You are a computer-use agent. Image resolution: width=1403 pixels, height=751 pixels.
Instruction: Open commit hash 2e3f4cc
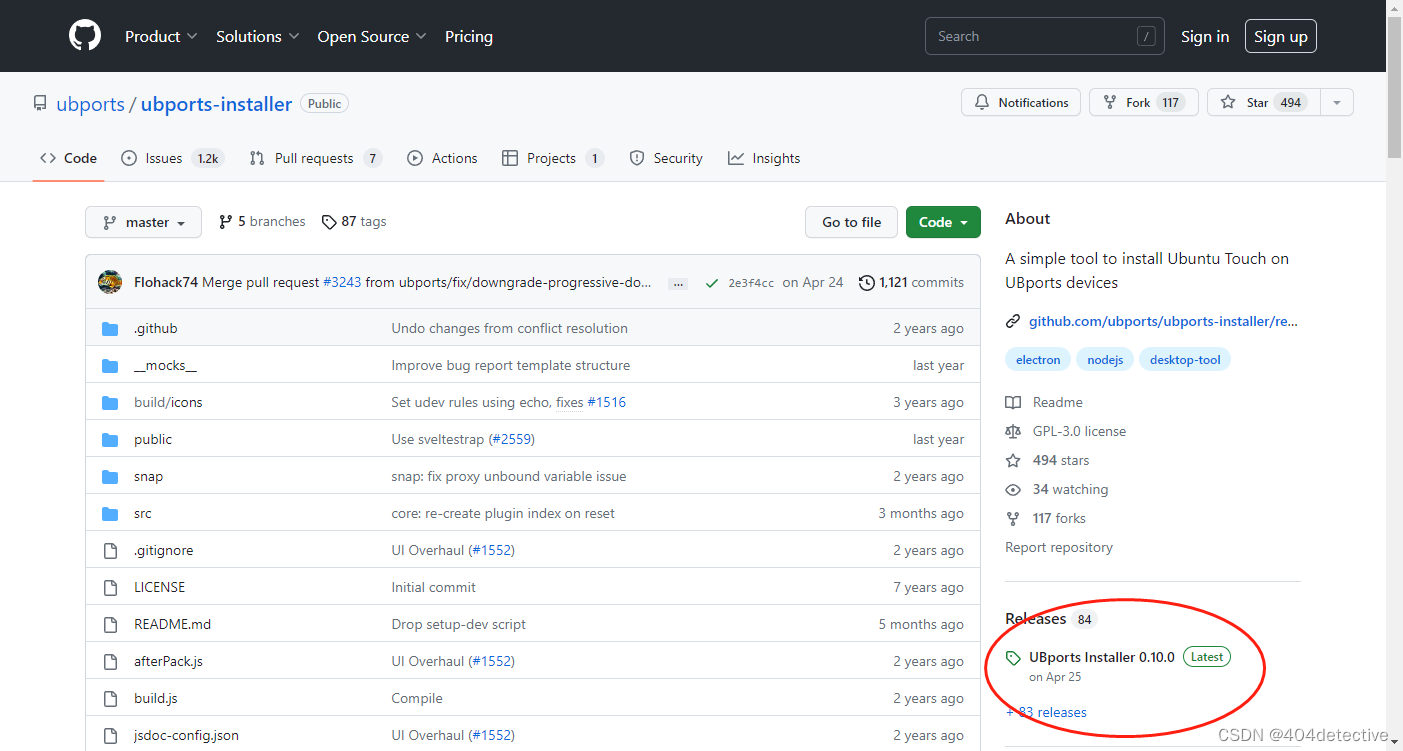[x=751, y=283]
